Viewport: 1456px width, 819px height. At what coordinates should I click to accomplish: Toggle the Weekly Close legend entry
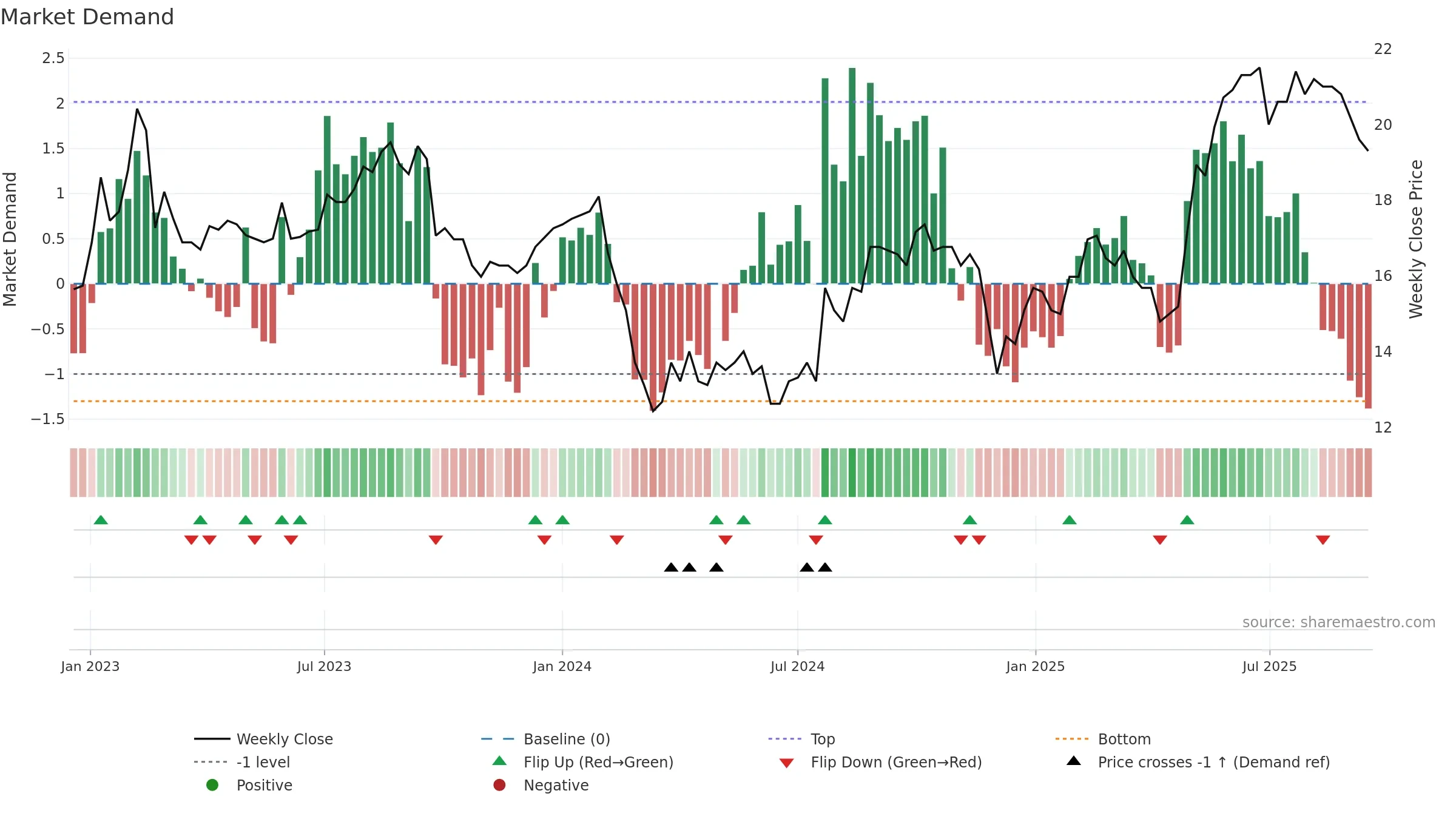[x=263, y=739]
